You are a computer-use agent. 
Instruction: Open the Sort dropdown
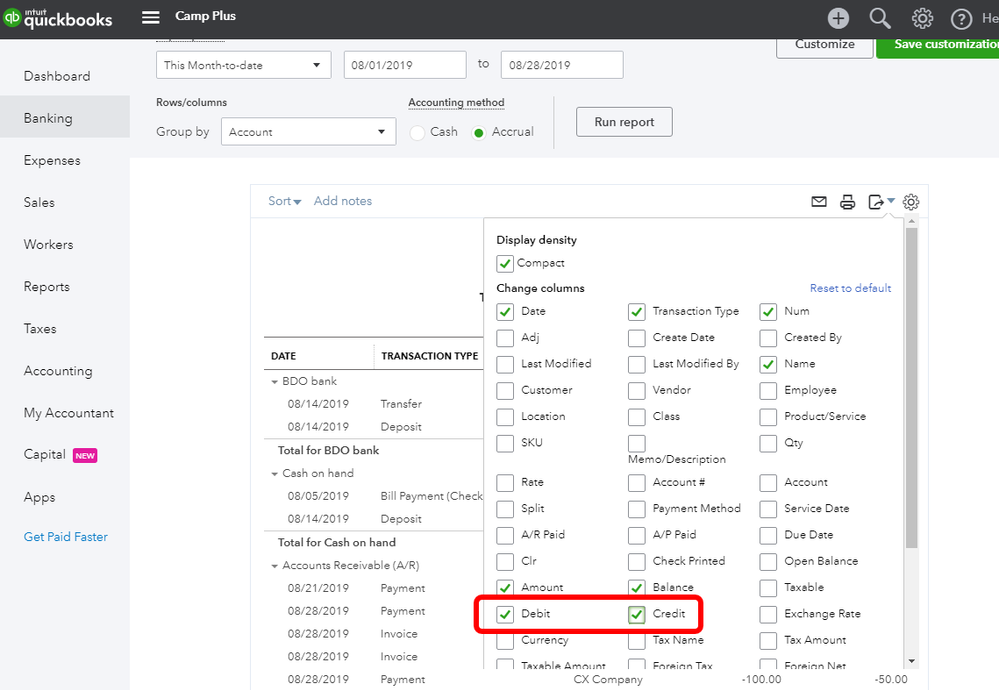[284, 201]
